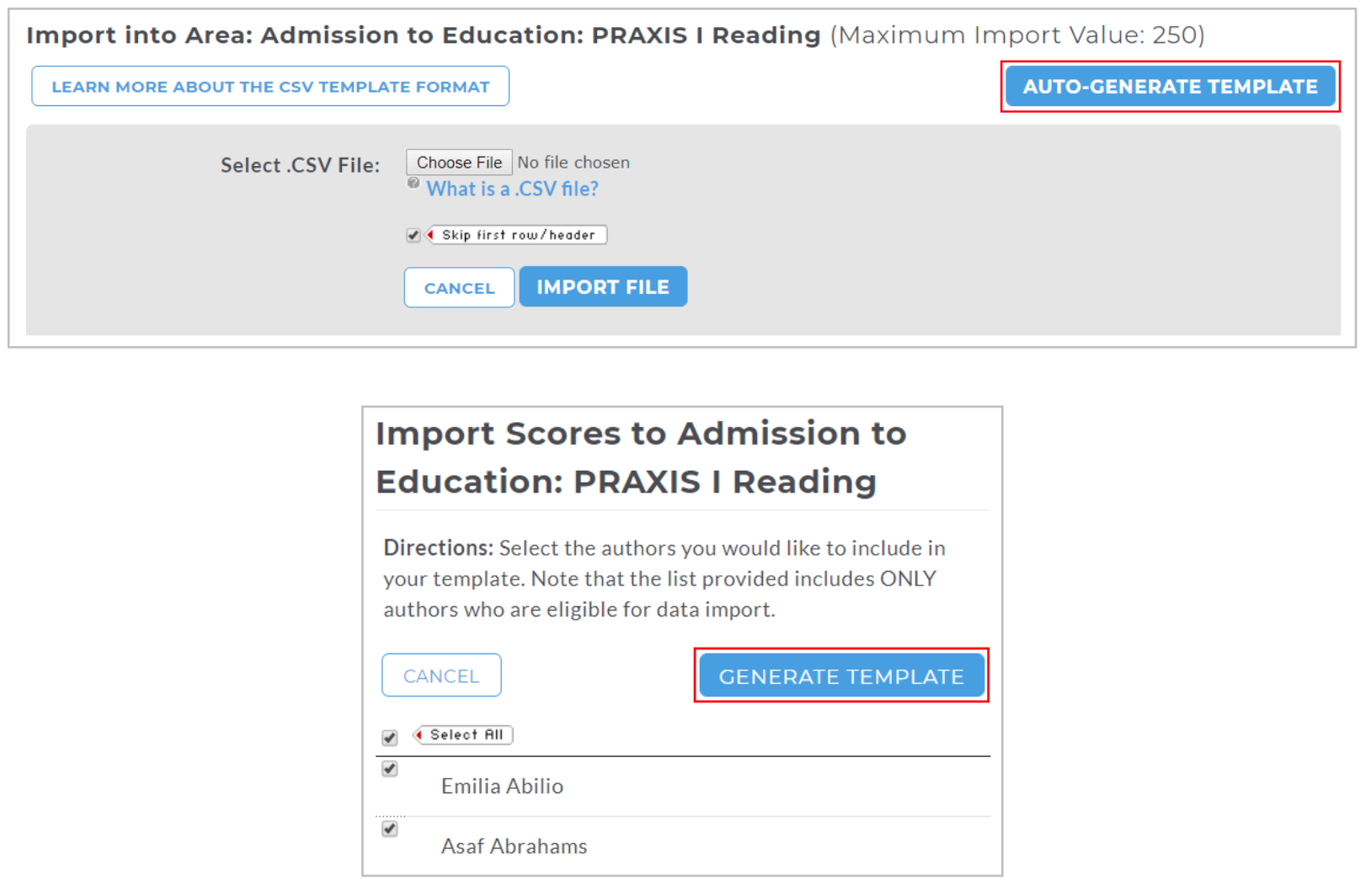Click the 'Skip first row/header' label tag
This screenshot has height=896, width=1371.
click(x=517, y=235)
